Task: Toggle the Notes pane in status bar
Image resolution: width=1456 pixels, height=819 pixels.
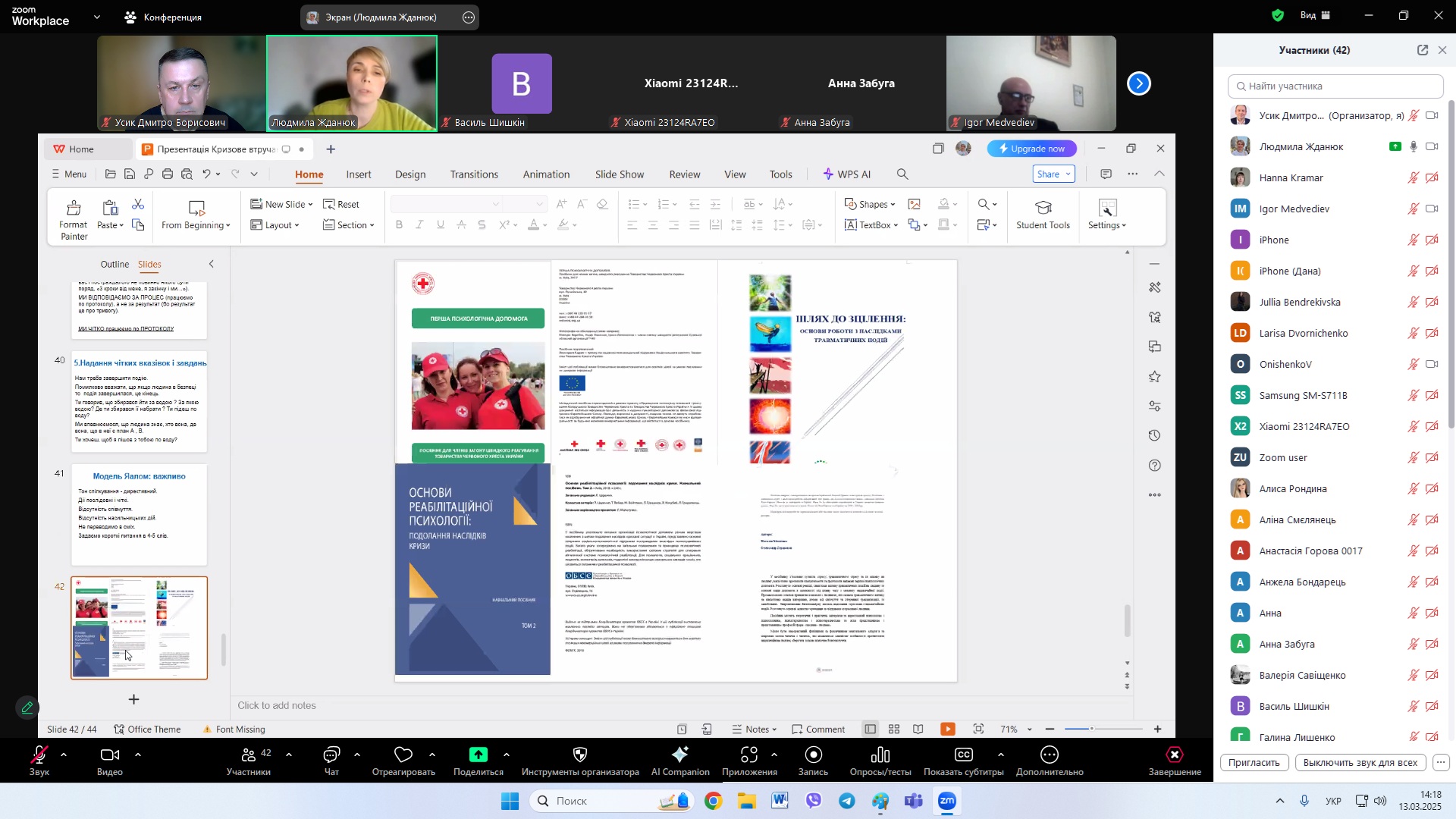Action: pos(754,730)
